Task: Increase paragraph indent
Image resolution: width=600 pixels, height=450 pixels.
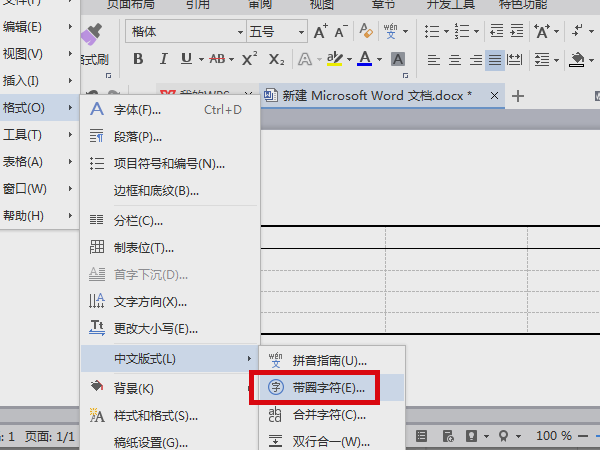Action: [517, 31]
